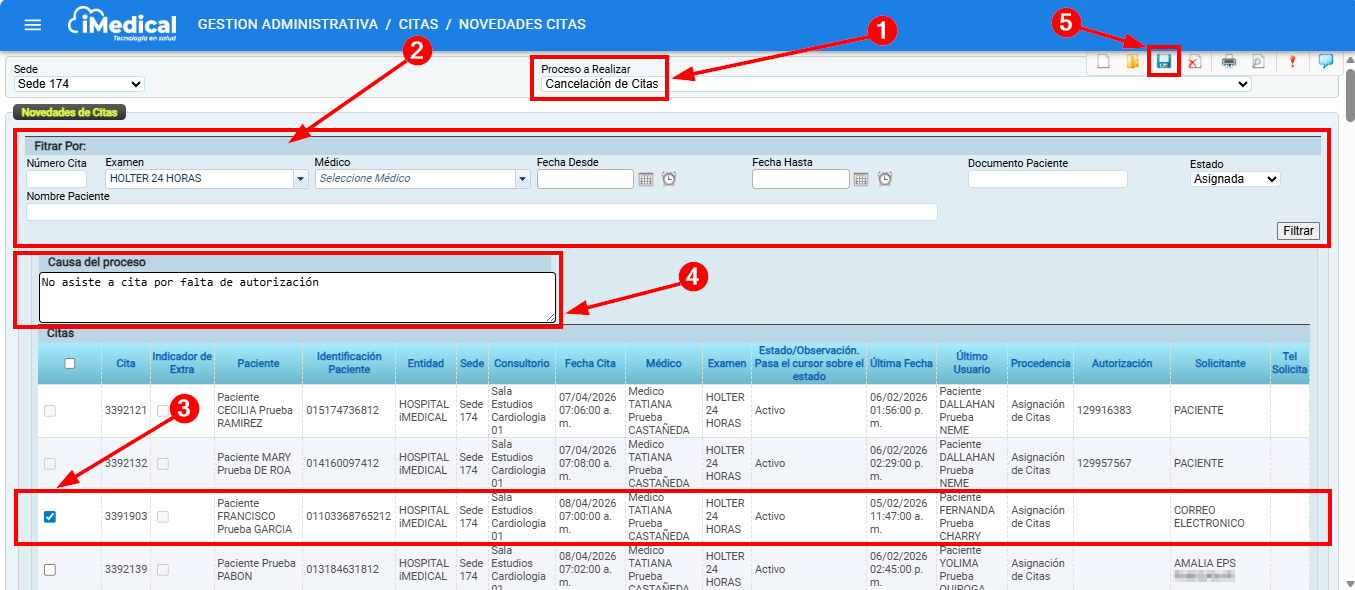Open the hamburger navigation menu
Image resolution: width=1355 pixels, height=590 pixels.
coord(33,25)
